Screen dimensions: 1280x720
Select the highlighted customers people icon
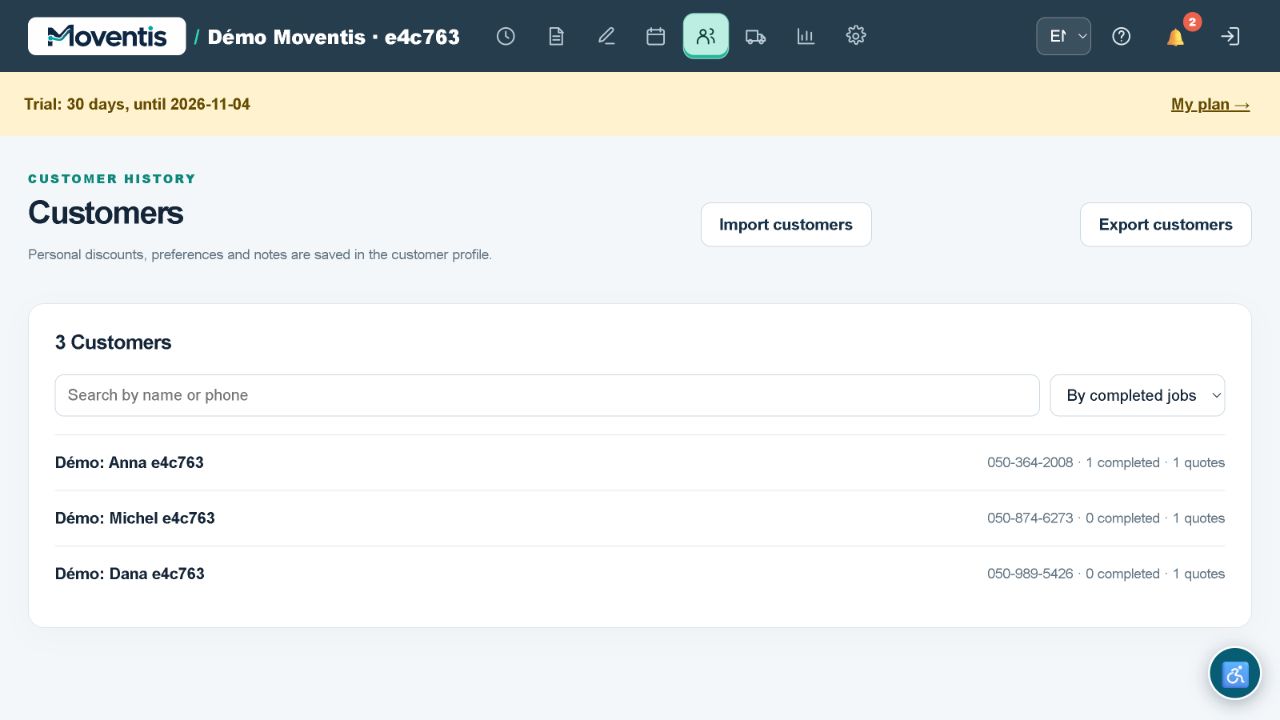(706, 36)
